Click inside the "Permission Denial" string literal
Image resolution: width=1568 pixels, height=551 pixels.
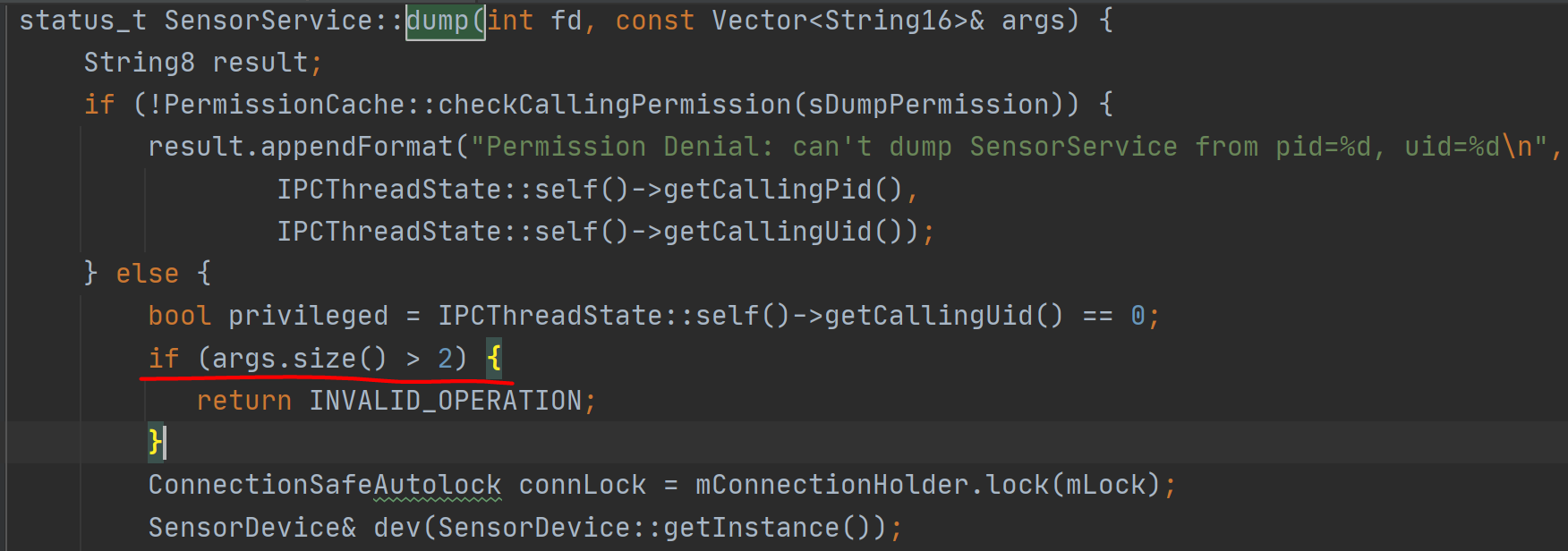point(626,147)
